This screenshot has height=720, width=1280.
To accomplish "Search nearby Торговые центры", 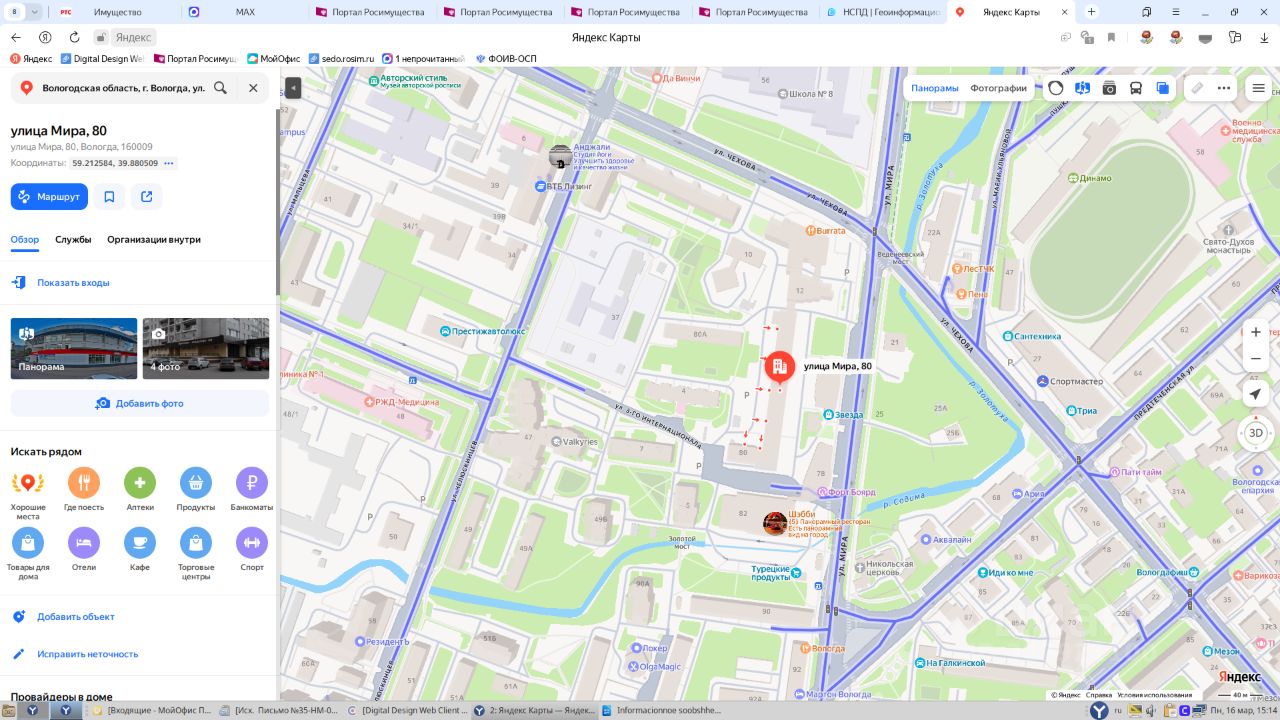I will click(x=196, y=555).
